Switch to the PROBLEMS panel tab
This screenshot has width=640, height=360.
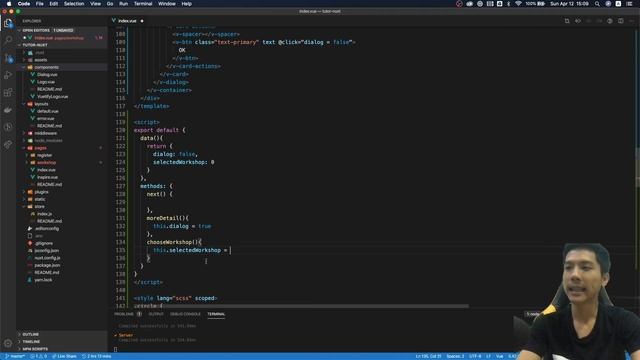click(x=124, y=314)
